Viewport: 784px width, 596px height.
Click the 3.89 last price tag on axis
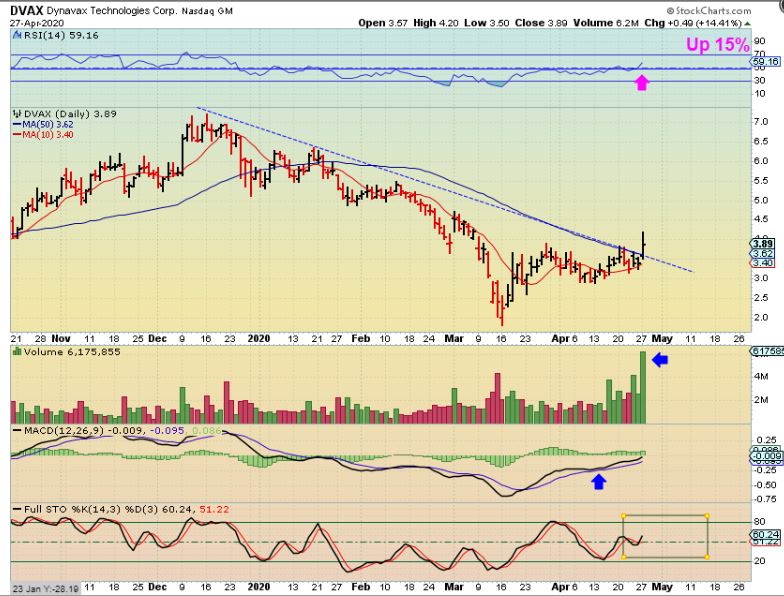[x=764, y=244]
